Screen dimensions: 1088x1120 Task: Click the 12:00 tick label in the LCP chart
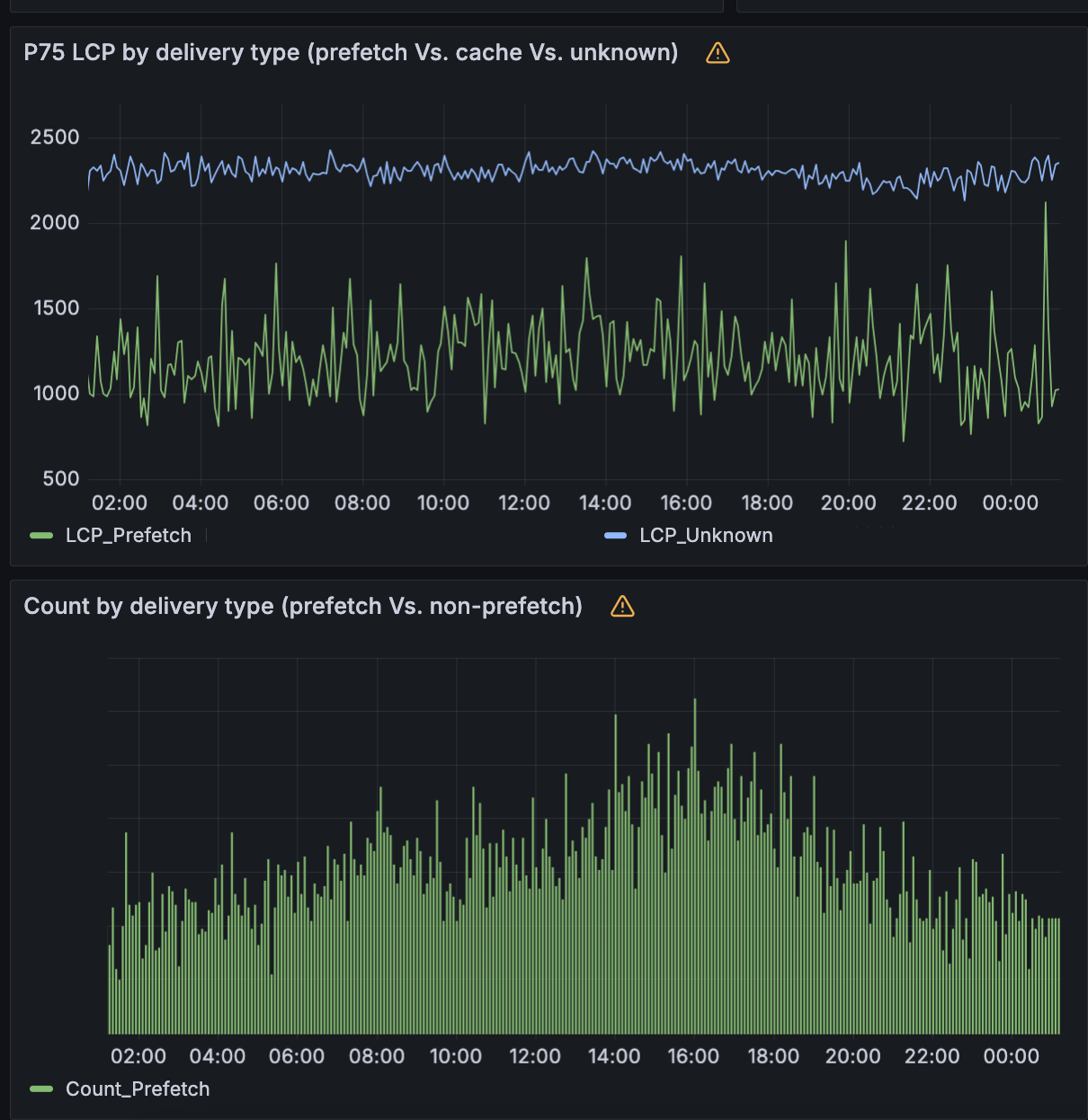click(x=524, y=503)
